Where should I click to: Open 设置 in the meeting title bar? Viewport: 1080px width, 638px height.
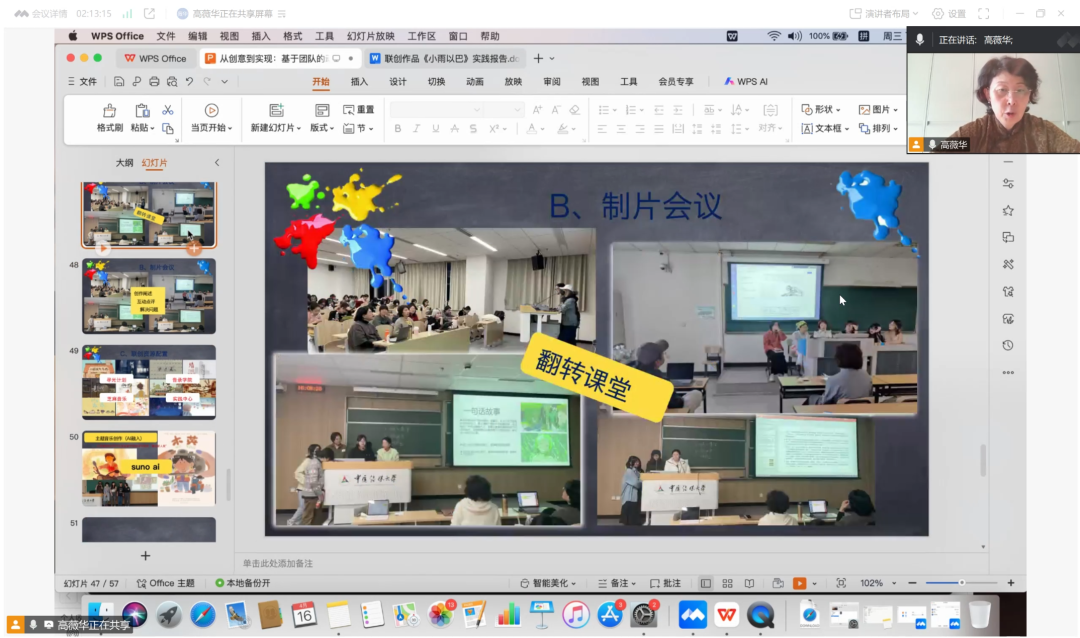click(949, 14)
